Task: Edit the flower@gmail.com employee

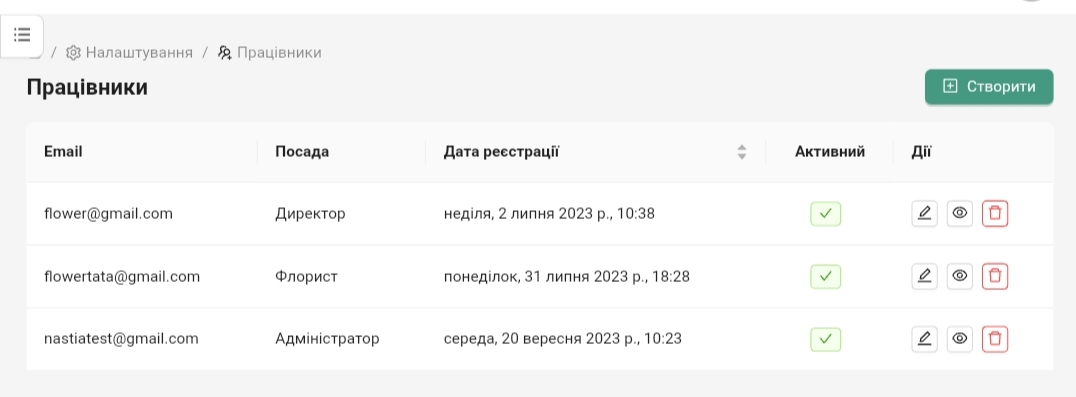Action: [924, 213]
